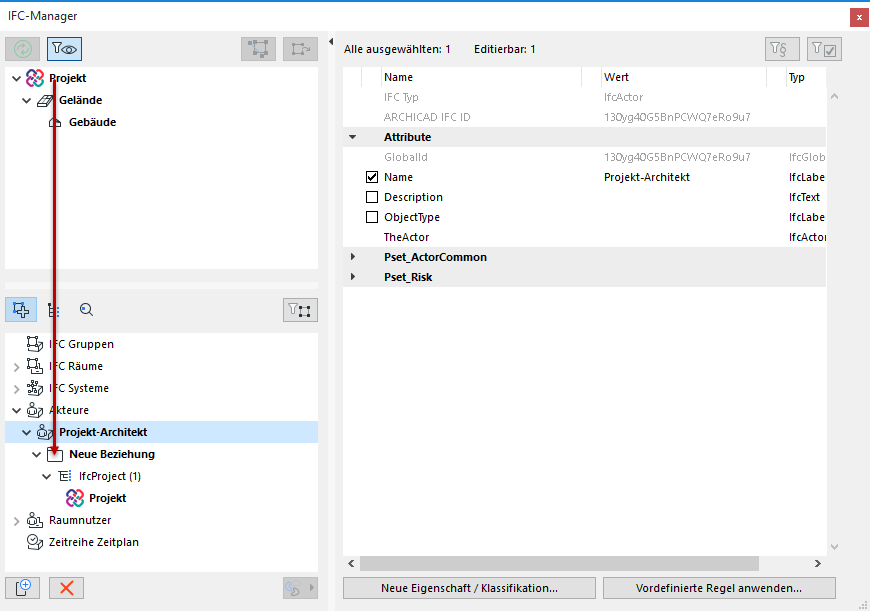Expand the IFC Räume node
This screenshot has height=611, width=870.
click(17, 367)
